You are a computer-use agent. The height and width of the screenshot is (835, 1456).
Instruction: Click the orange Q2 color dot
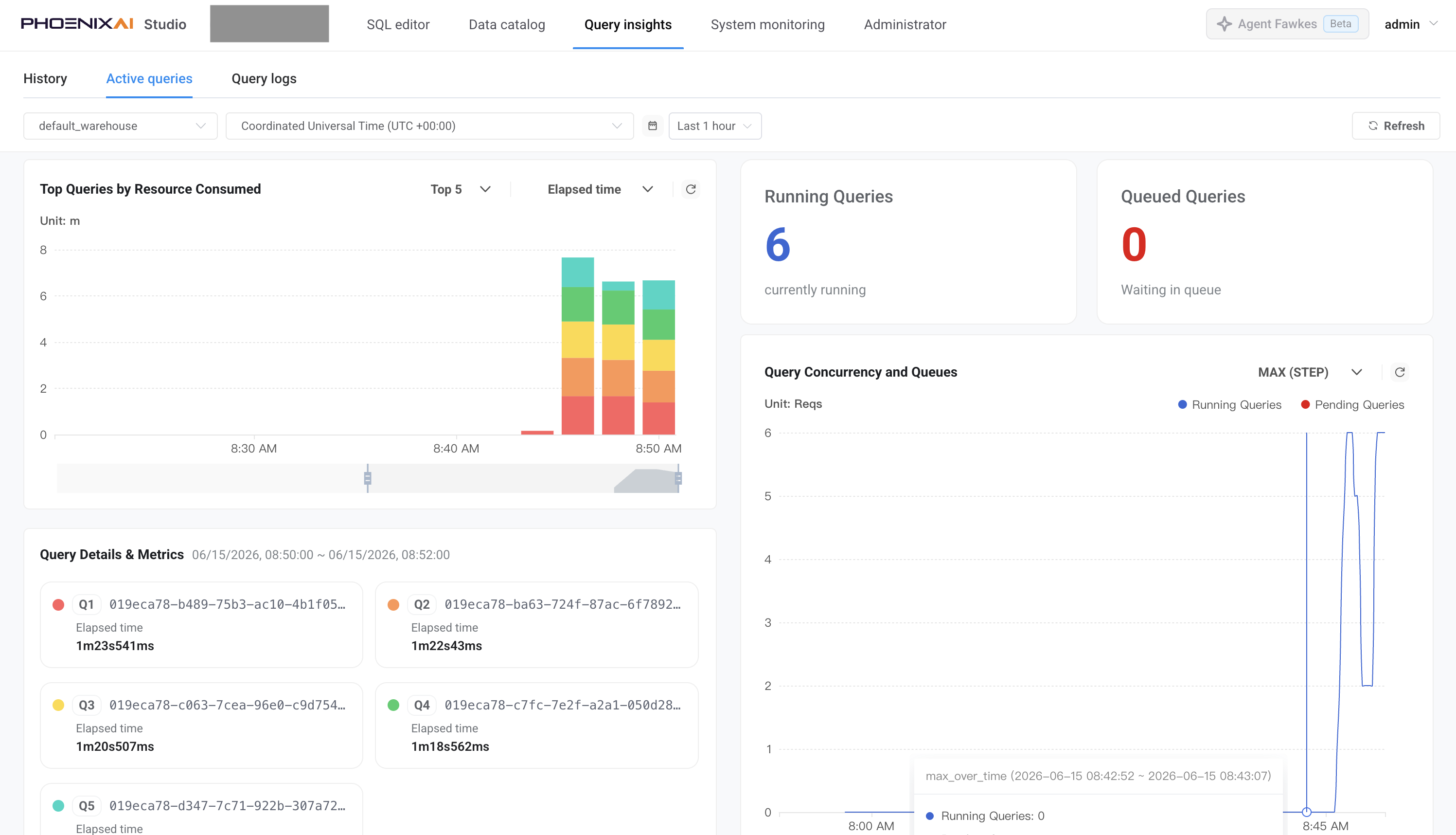(x=393, y=604)
